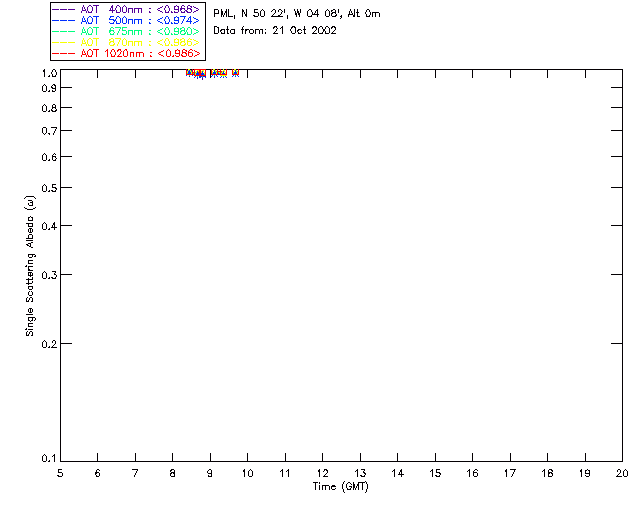The image size is (640, 512).
Task: Click the x-axis tick label 5
Action: [x=60, y=473]
